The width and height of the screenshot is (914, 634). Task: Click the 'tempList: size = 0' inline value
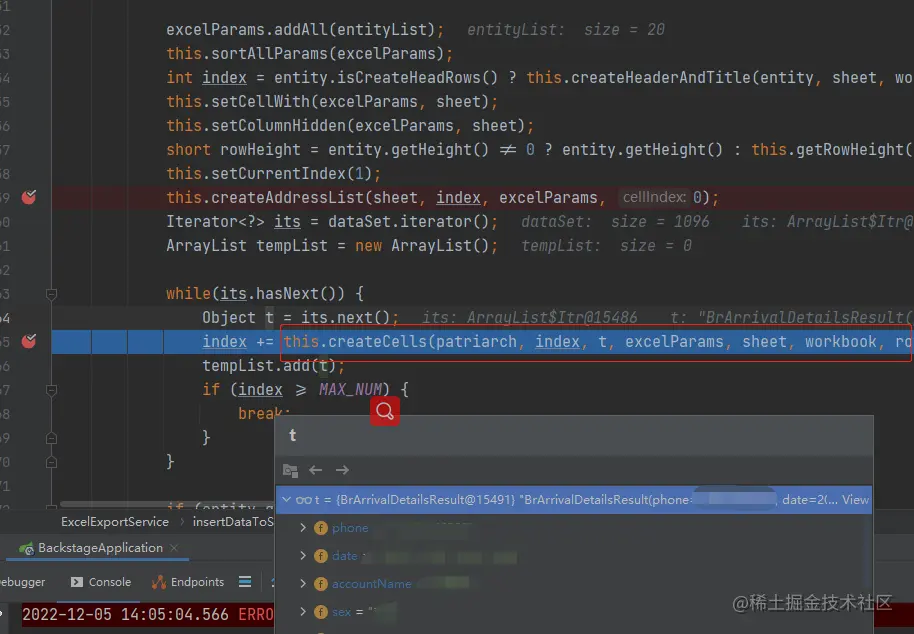pyautogui.click(x=606, y=245)
